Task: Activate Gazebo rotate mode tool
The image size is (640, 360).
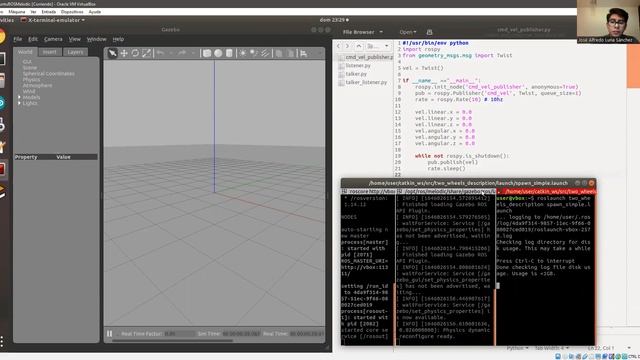Action: point(135,53)
